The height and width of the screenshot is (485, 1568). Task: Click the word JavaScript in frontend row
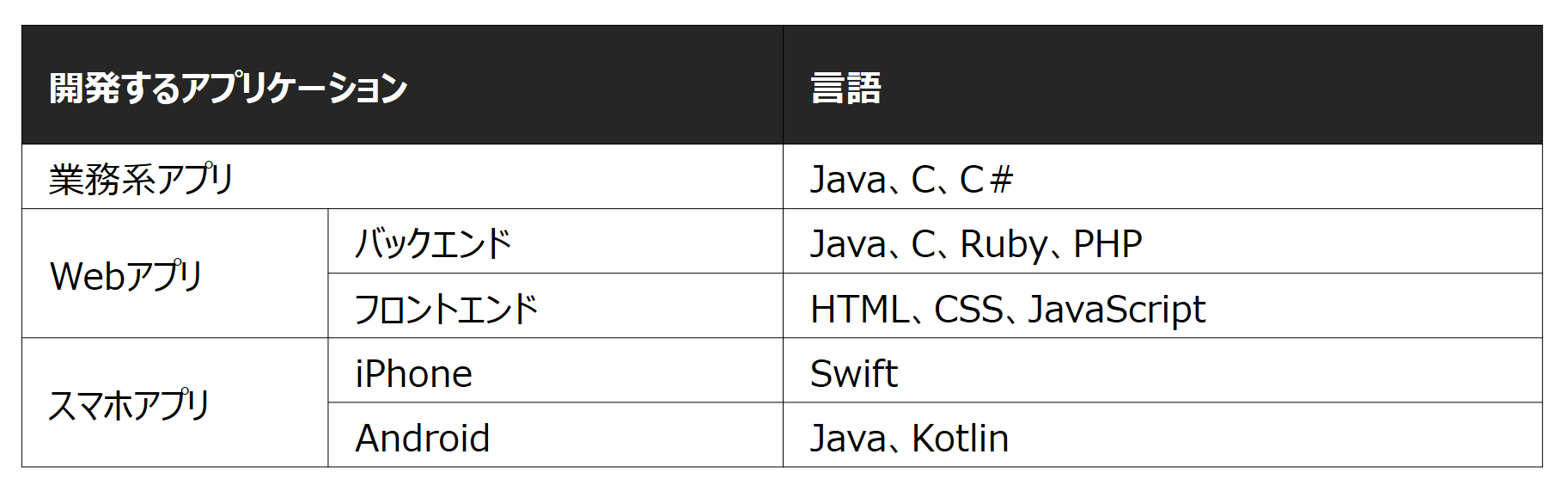pyautogui.click(x=1117, y=310)
